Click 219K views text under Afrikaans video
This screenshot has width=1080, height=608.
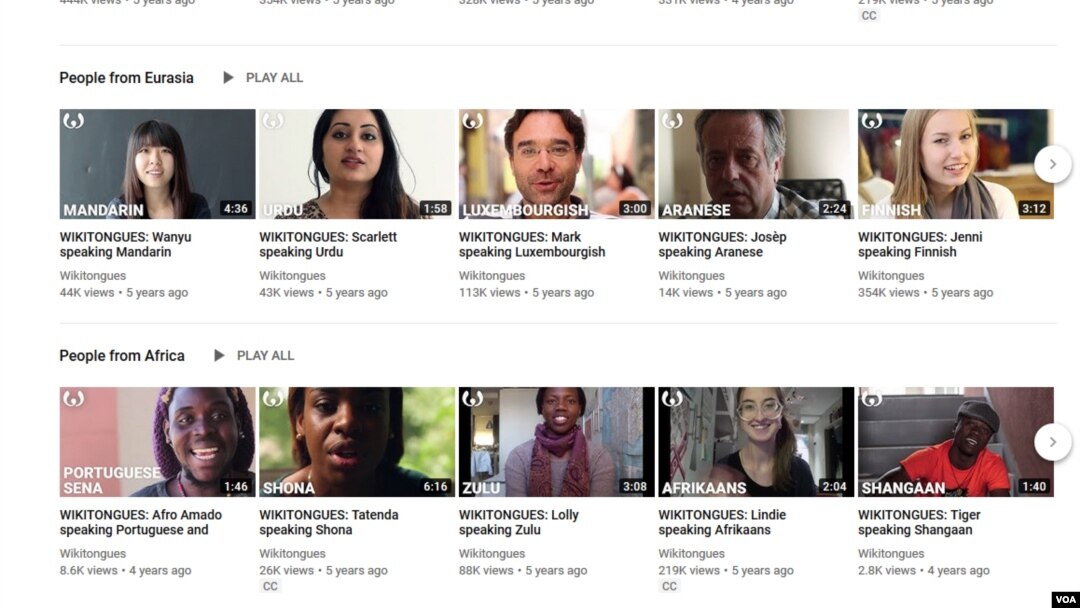coord(689,571)
